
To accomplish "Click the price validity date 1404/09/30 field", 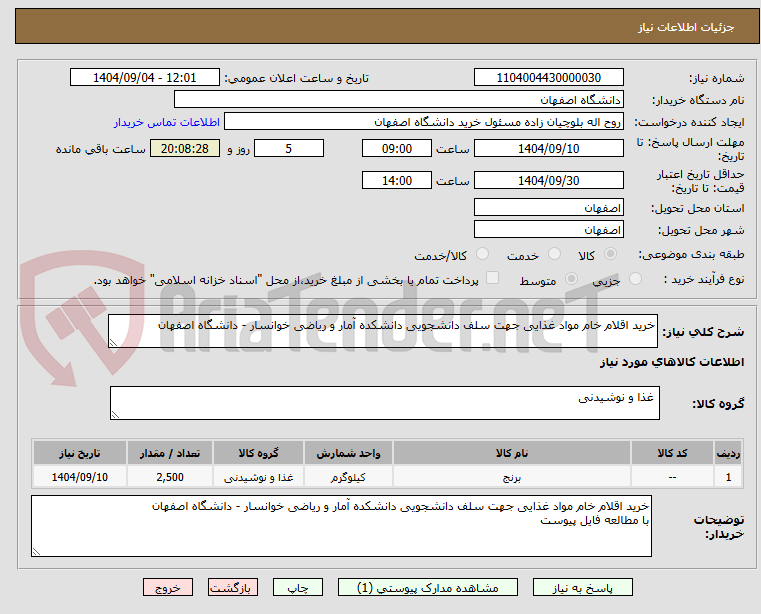I will (548, 180).
